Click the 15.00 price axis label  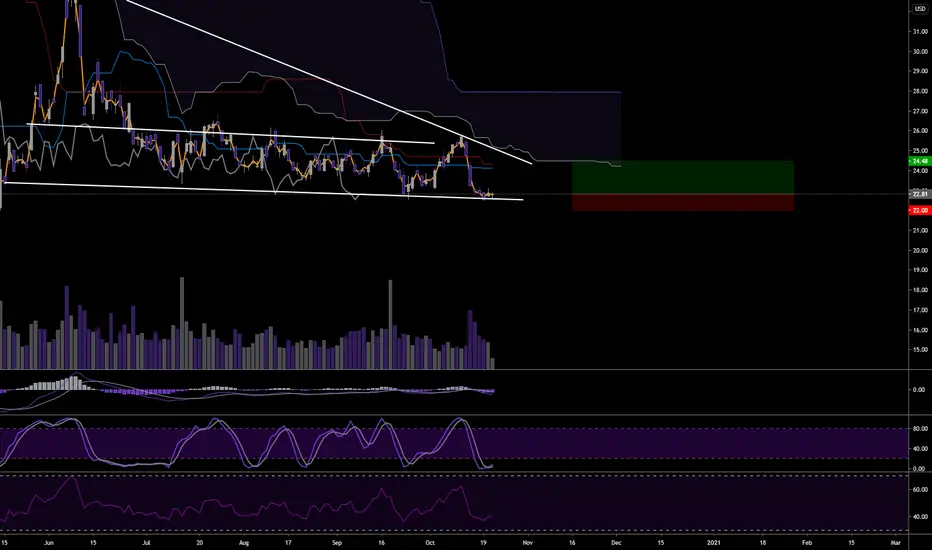[x=920, y=350]
